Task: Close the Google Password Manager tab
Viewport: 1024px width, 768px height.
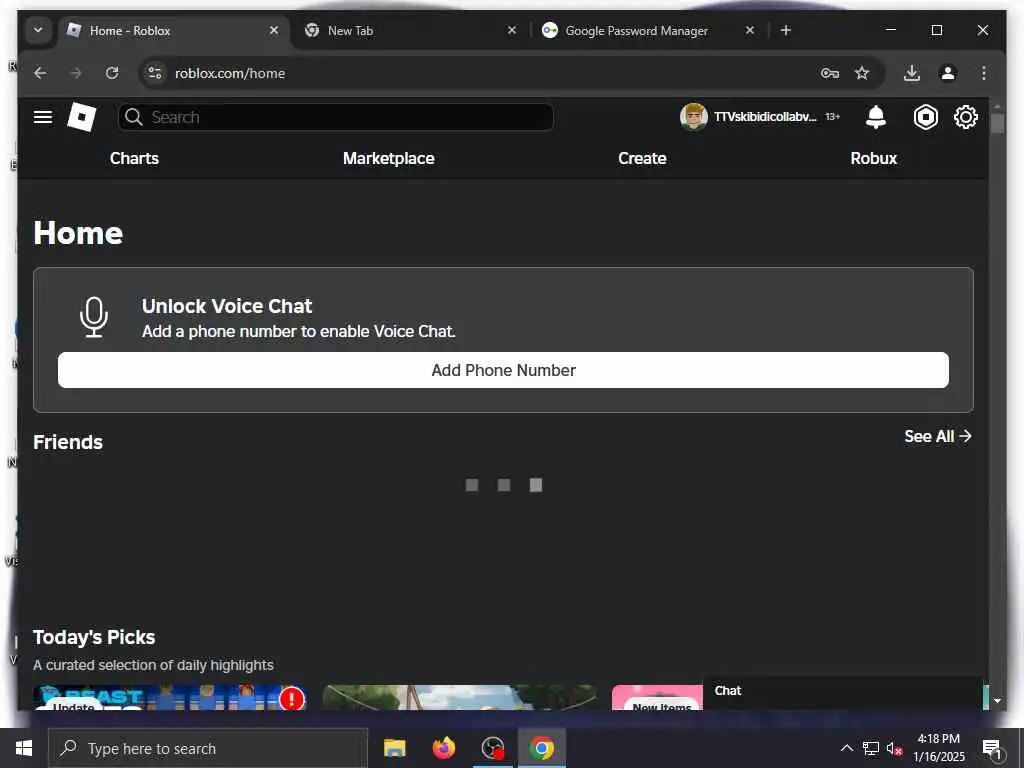Action: pyautogui.click(x=750, y=30)
